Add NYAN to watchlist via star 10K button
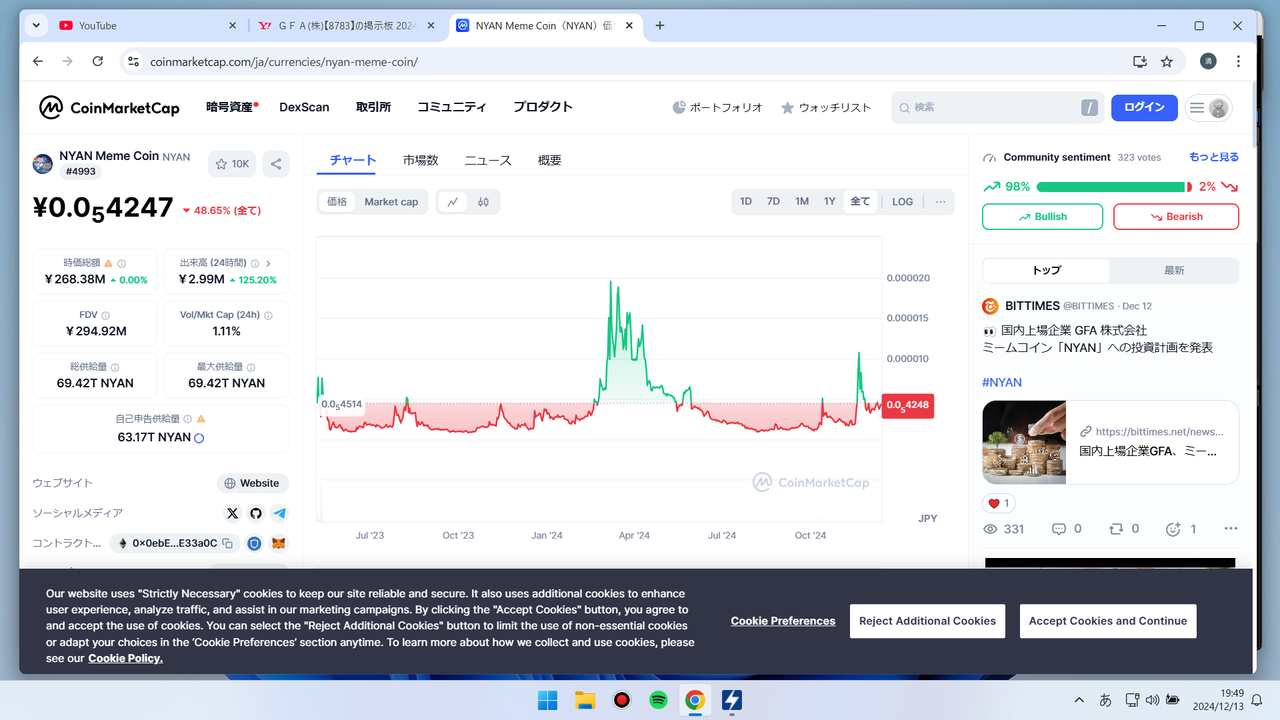Screen dimensions: 1280x720 232,164
